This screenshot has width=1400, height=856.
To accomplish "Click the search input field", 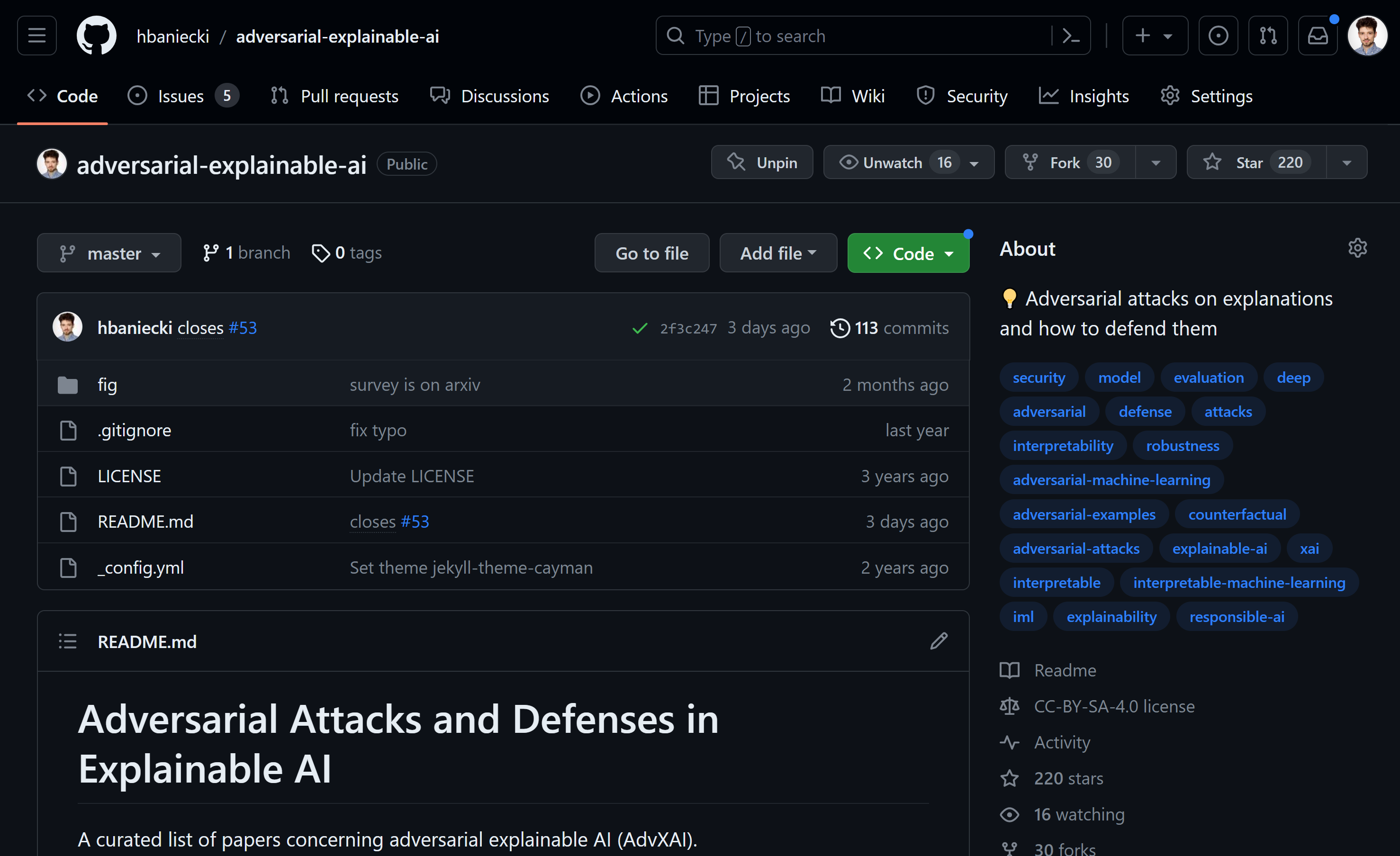I will [x=852, y=36].
